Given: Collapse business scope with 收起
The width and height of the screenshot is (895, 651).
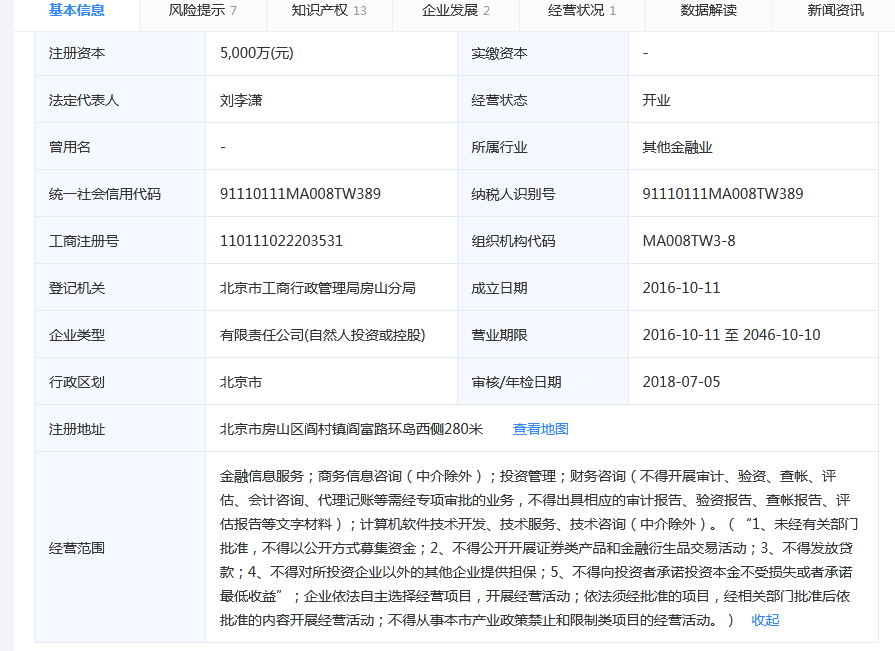Looking at the screenshot, I should click(x=765, y=620).
